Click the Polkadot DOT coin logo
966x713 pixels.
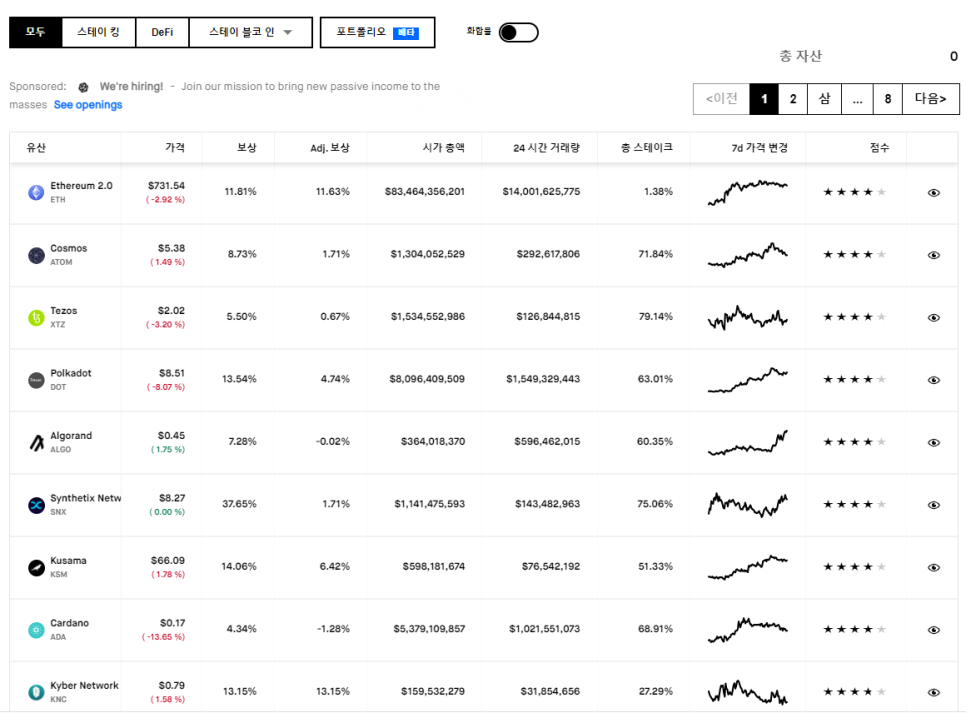coord(36,380)
